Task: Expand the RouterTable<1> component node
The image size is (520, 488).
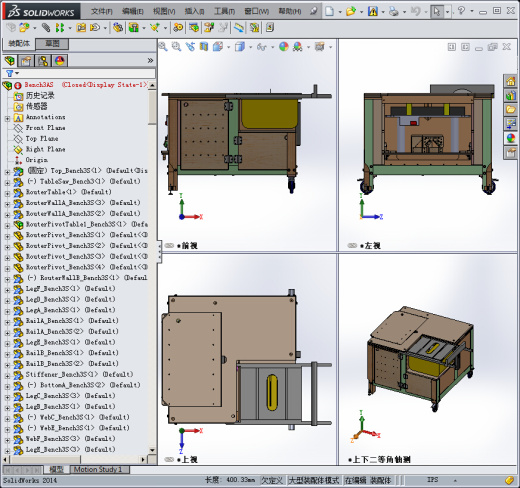Action: click(7, 193)
